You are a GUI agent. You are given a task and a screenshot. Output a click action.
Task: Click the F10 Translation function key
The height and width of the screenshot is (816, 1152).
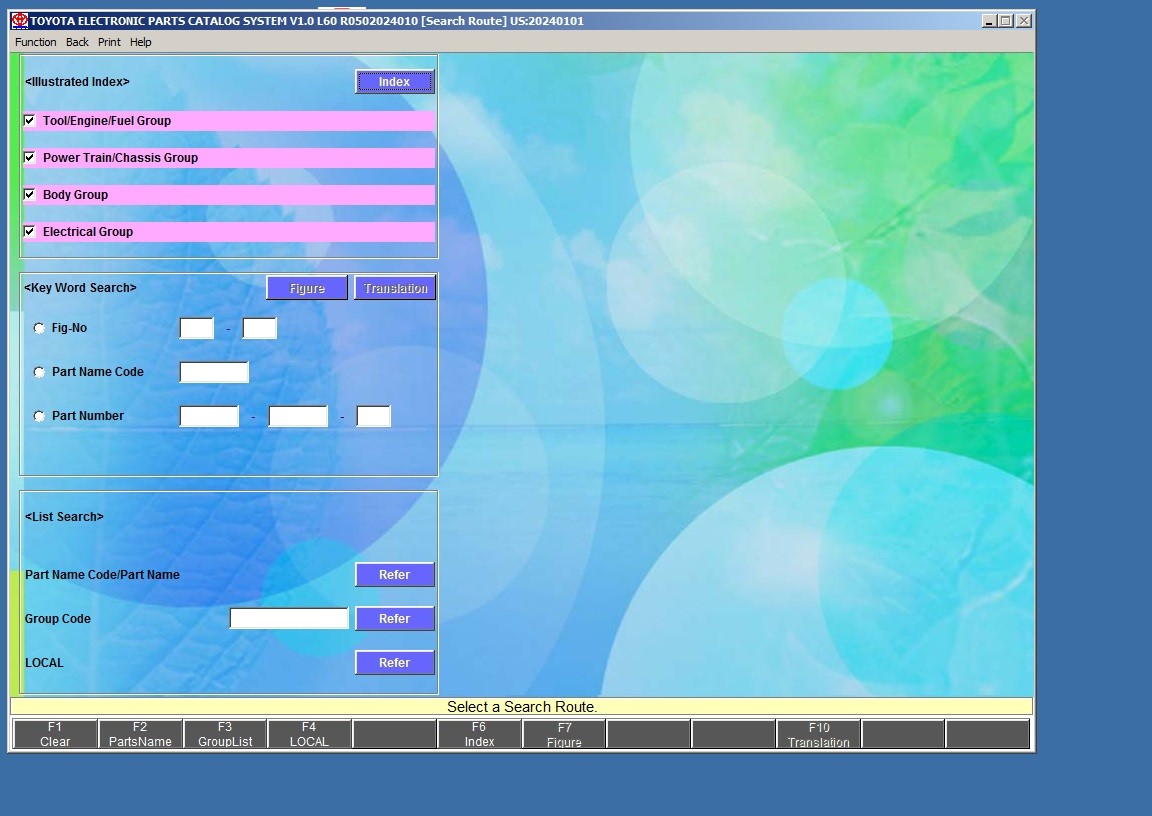click(818, 734)
